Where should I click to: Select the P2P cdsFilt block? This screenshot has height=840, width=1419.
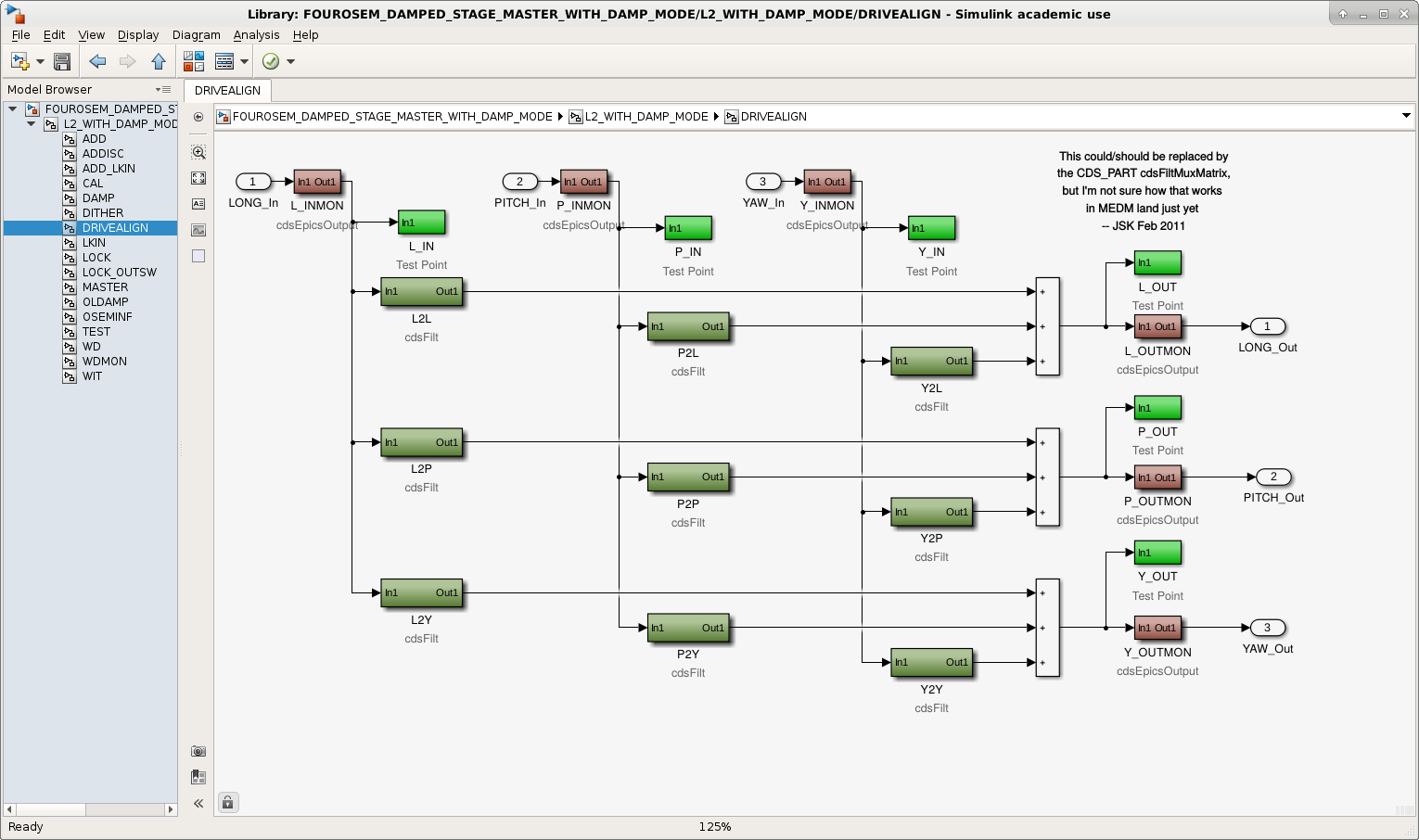(x=688, y=477)
